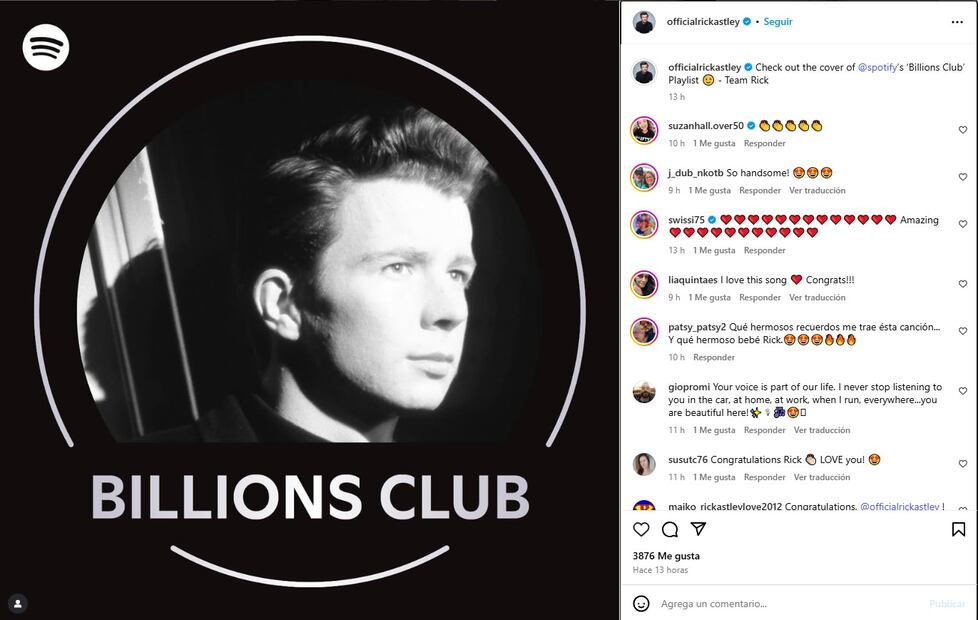Expand translation of liaquintaes' comment
The height and width of the screenshot is (620, 978).
tap(817, 297)
